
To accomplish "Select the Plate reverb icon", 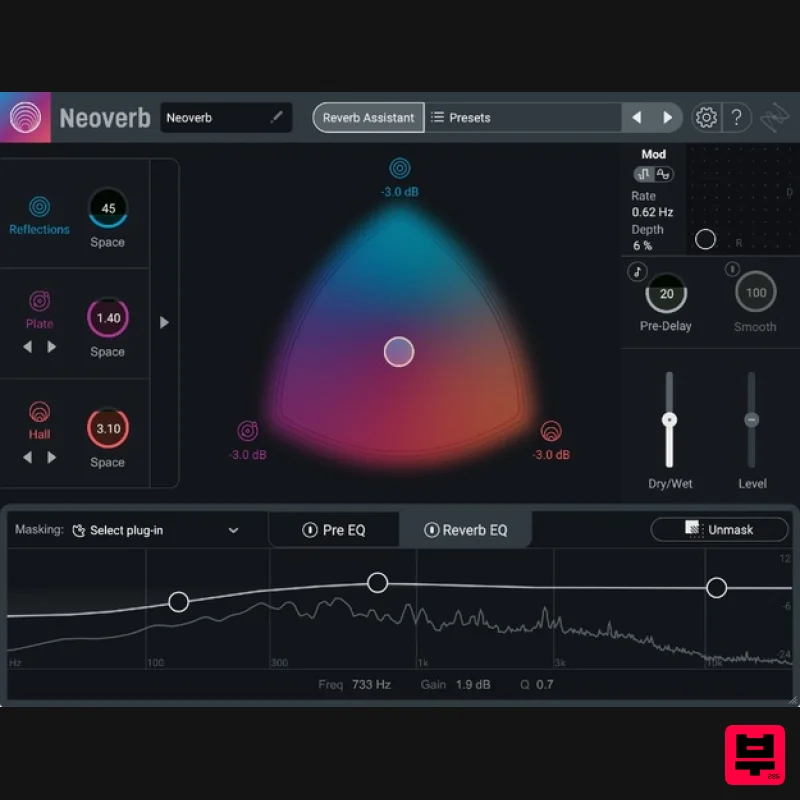I will click(39, 302).
